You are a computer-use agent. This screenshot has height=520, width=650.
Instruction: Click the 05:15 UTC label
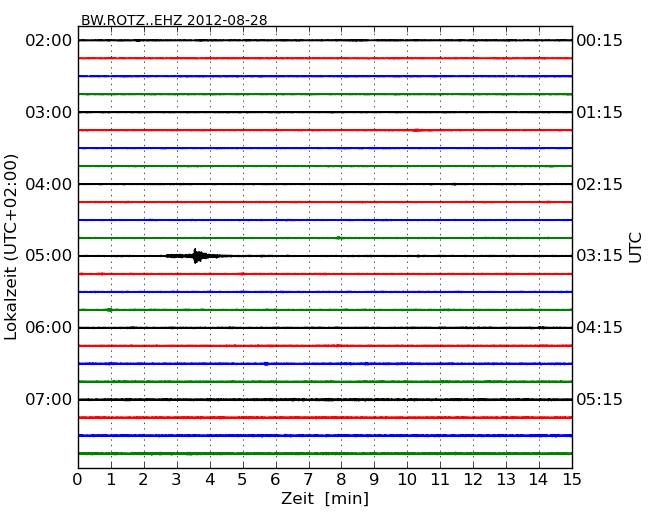(599, 399)
